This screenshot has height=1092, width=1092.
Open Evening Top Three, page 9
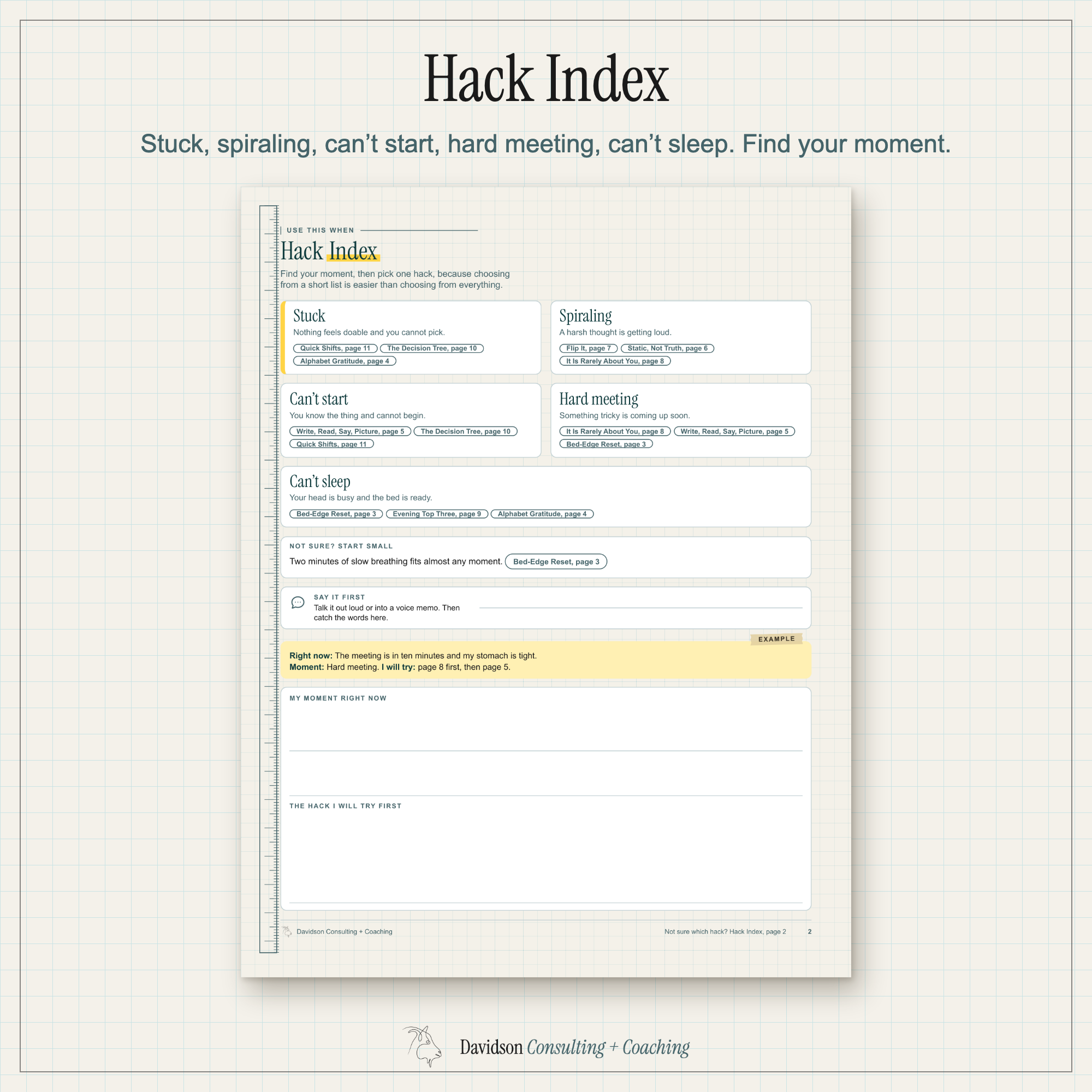tap(437, 514)
